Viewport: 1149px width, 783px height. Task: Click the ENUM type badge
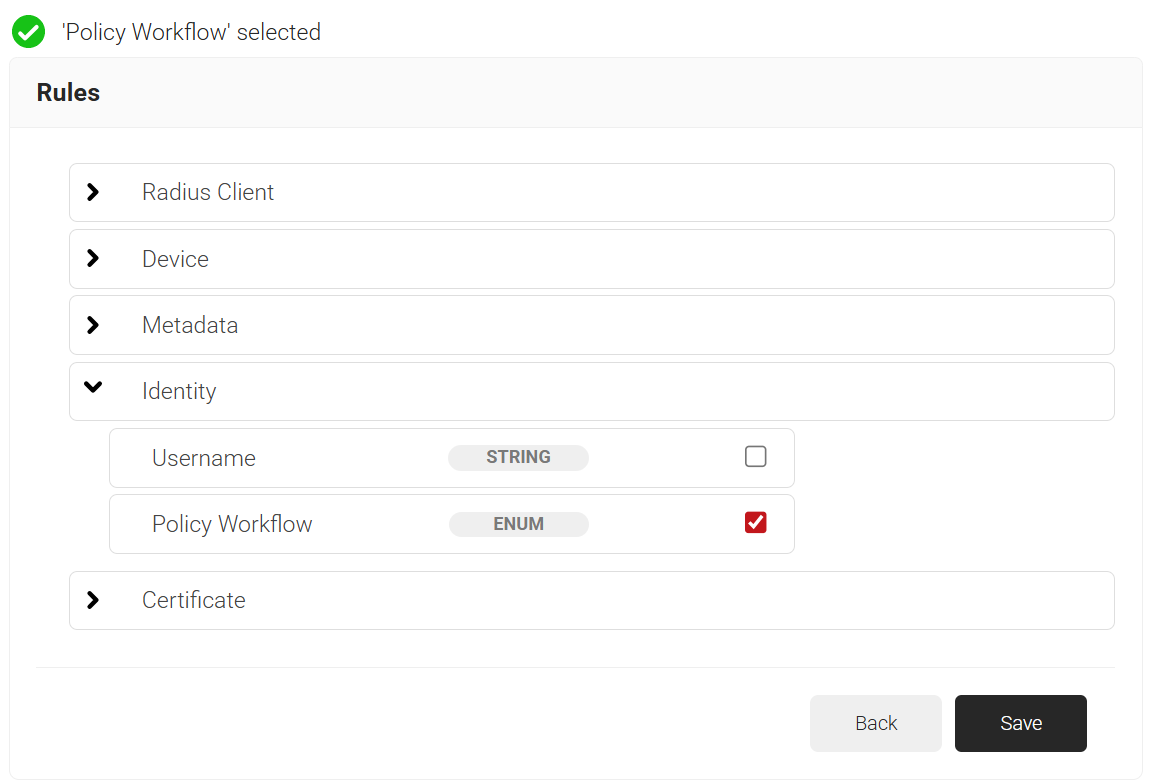click(518, 524)
